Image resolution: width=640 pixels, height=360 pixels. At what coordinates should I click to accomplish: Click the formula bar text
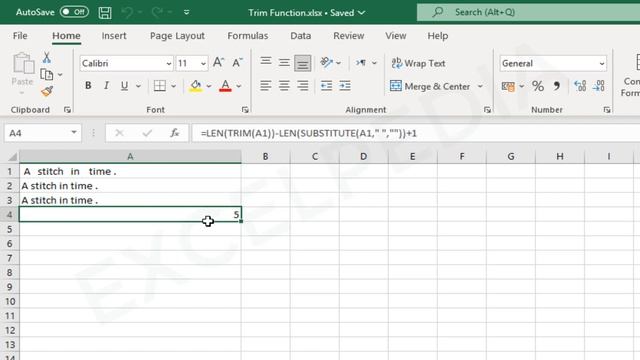309,133
